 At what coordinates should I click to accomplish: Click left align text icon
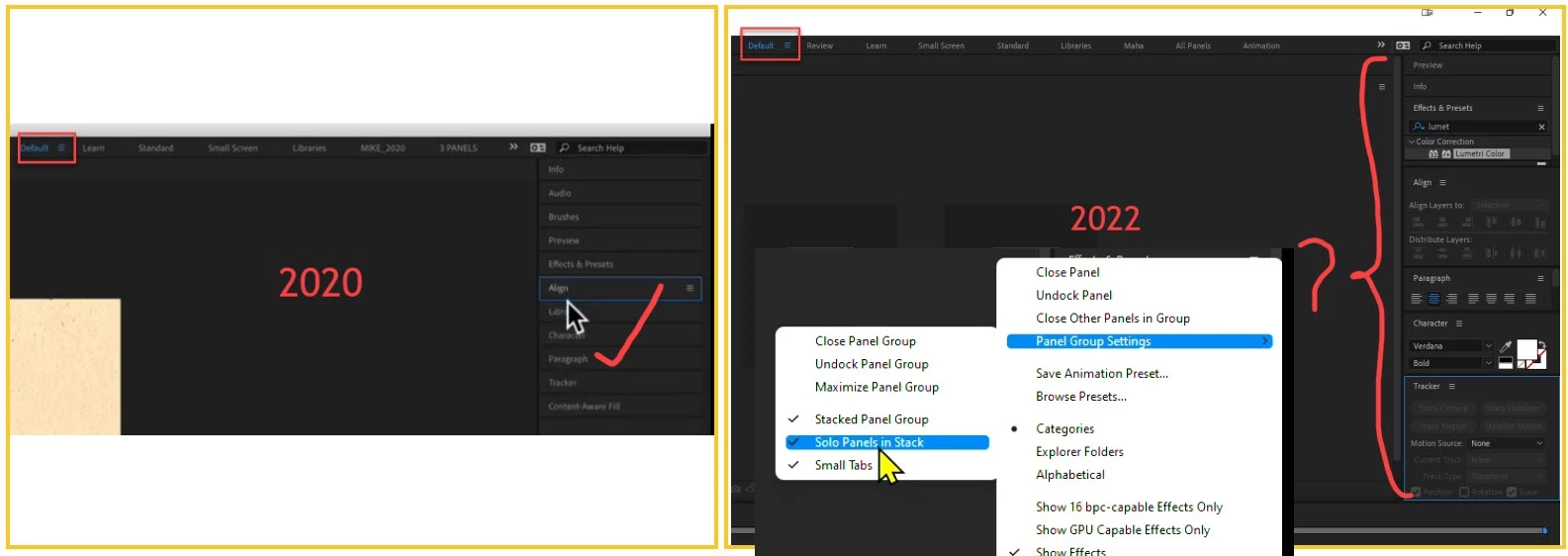point(1417,299)
